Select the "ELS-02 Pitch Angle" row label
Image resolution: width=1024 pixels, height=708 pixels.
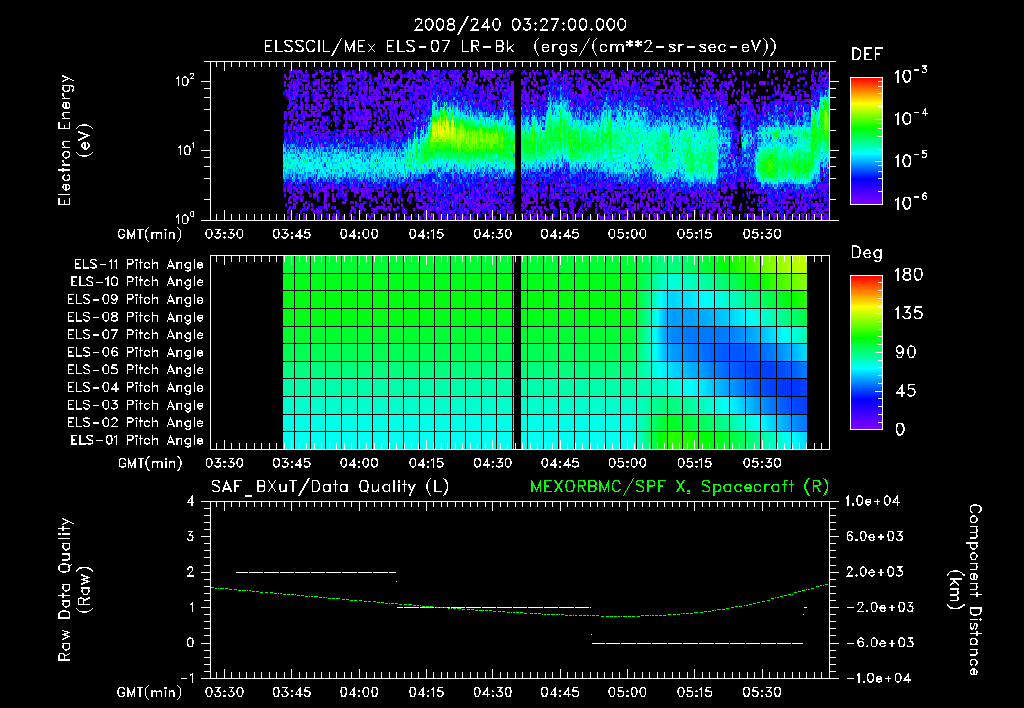pyautogui.click(x=136, y=423)
